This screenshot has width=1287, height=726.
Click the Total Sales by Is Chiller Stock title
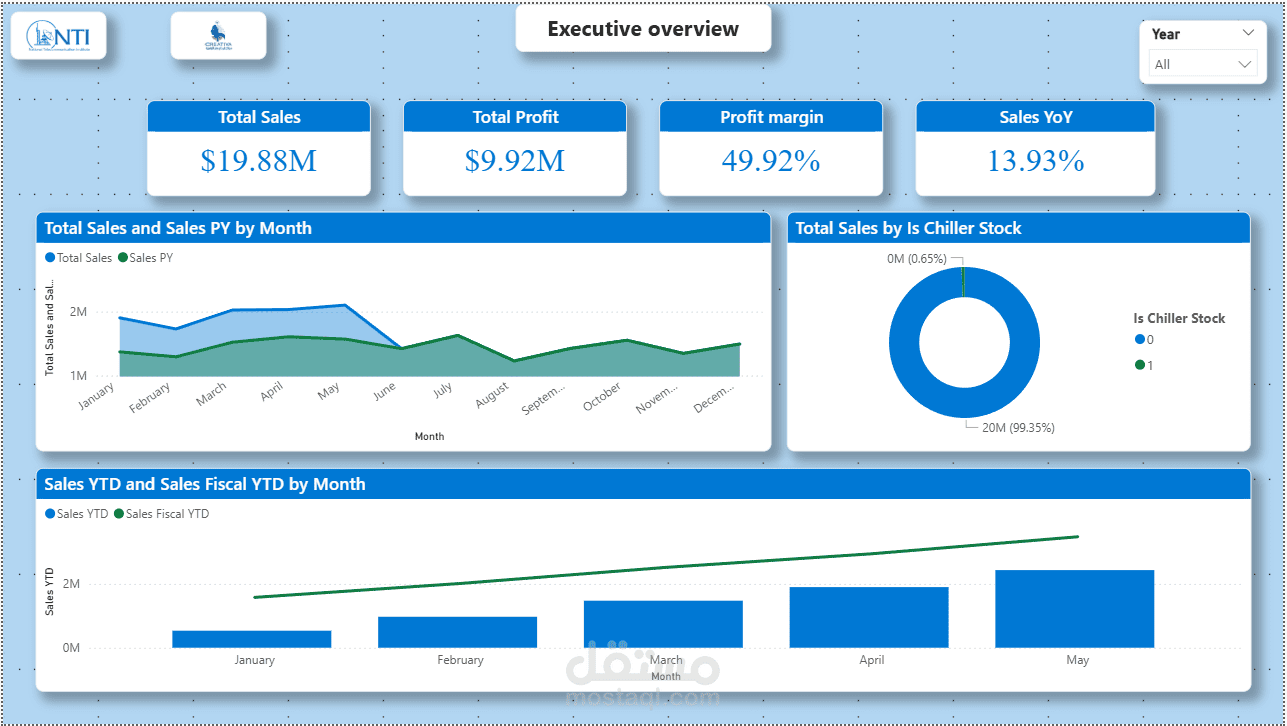[x=908, y=228]
